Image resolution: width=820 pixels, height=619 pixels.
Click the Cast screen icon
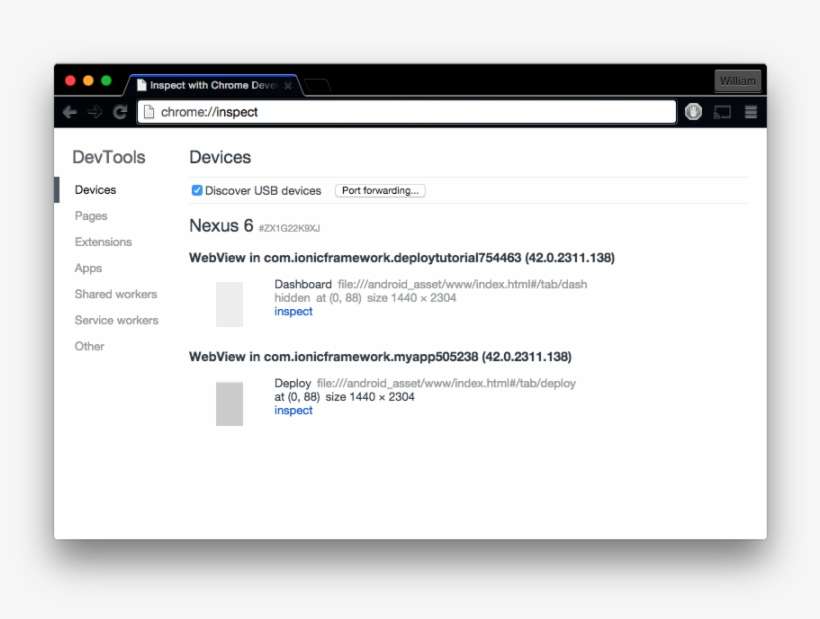(722, 112)
